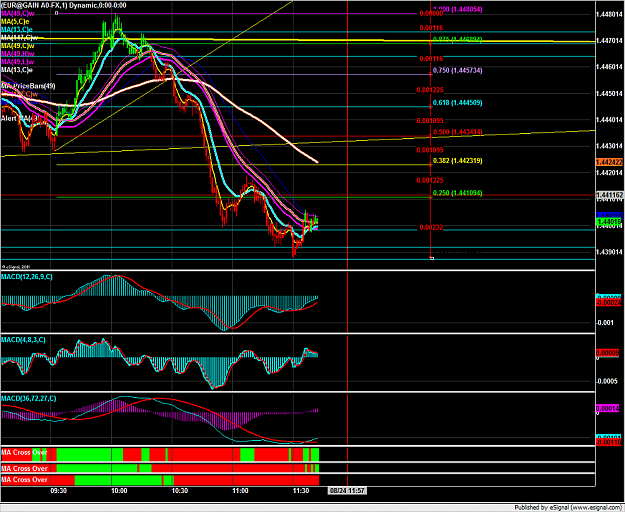Click the 11:30 time axis label

[x=301, y=490]
